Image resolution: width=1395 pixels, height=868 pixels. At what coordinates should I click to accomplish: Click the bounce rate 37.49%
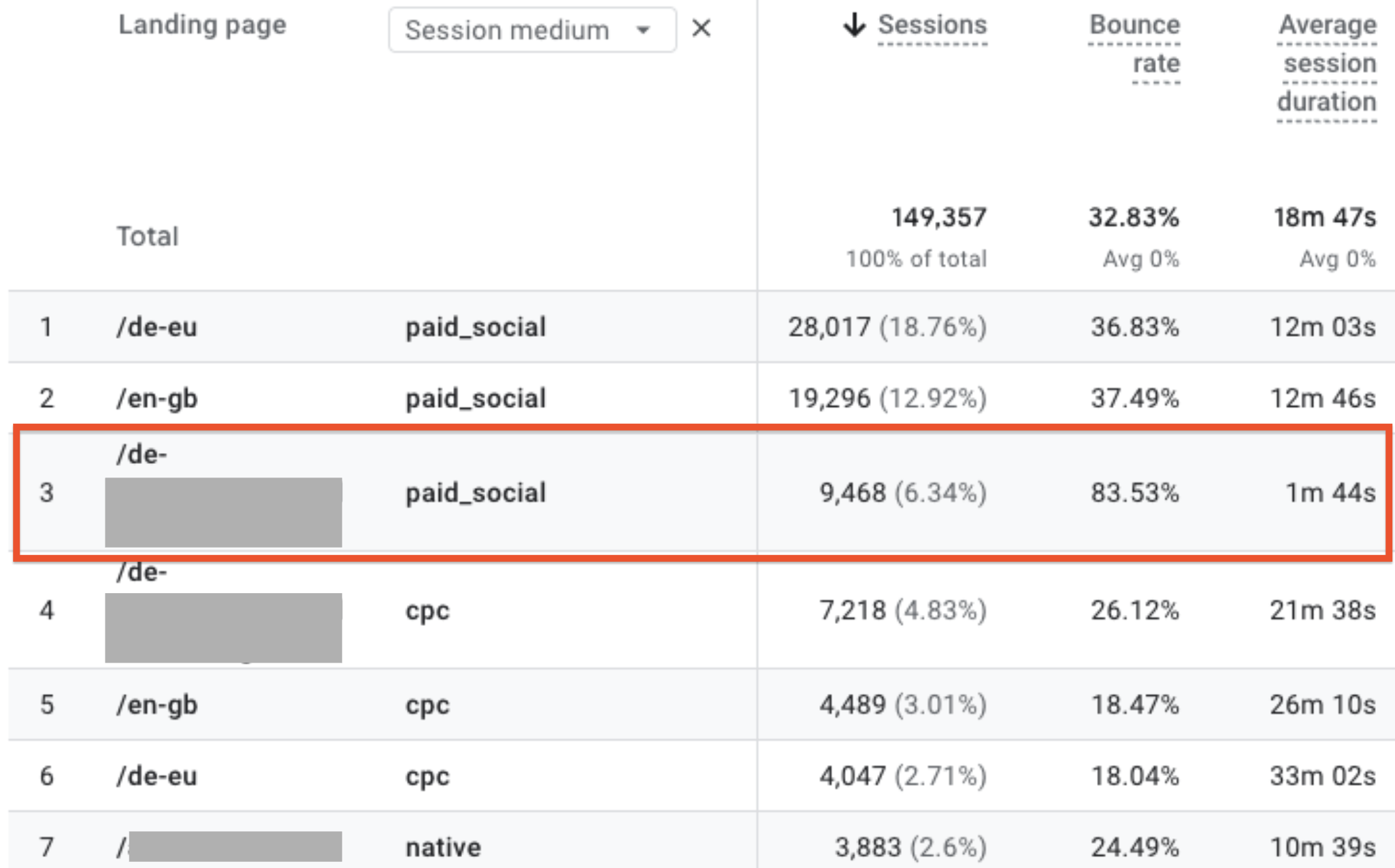coord(1135,398)
